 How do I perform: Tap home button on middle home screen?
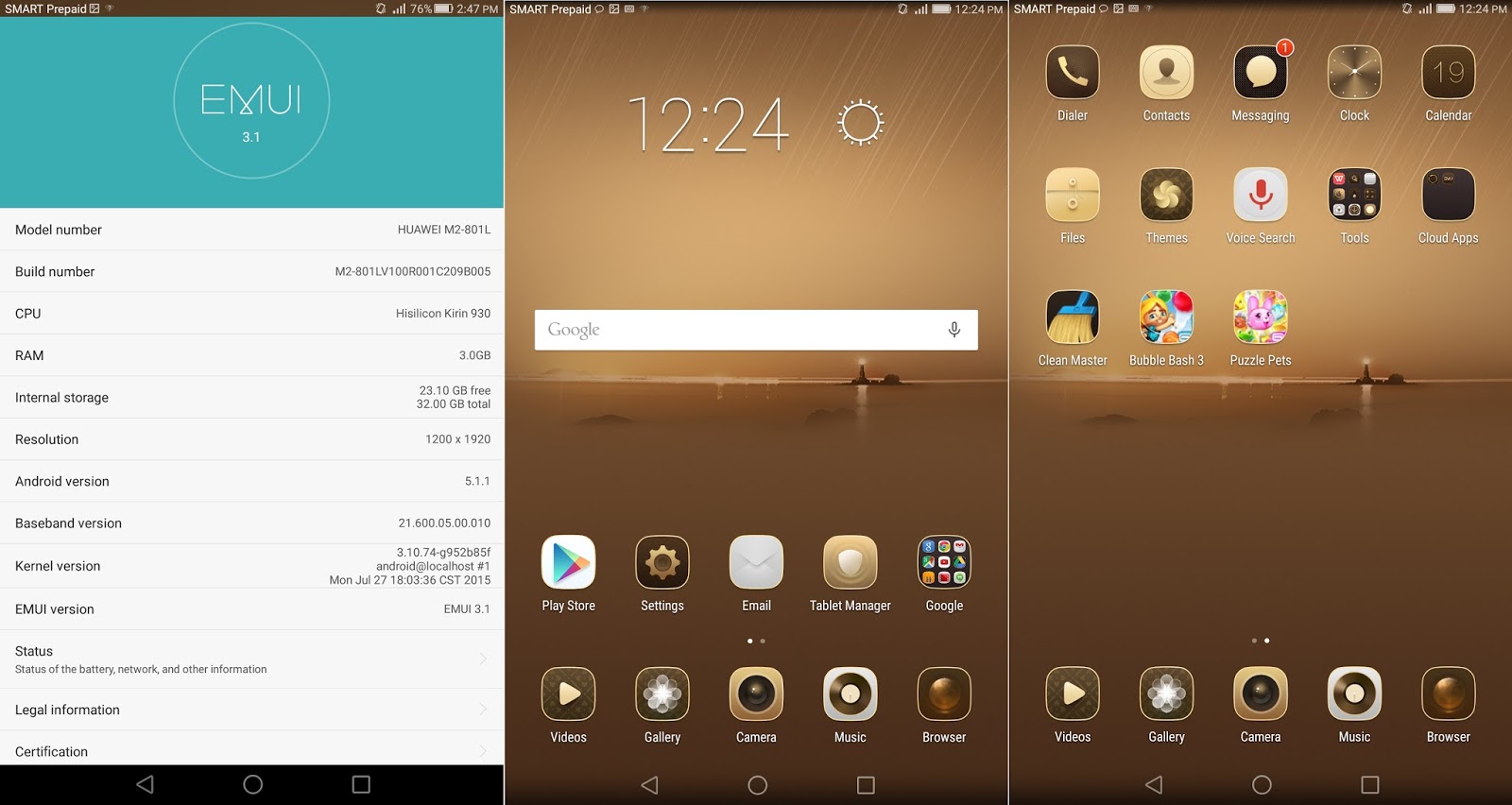click(x=757, y=784)
